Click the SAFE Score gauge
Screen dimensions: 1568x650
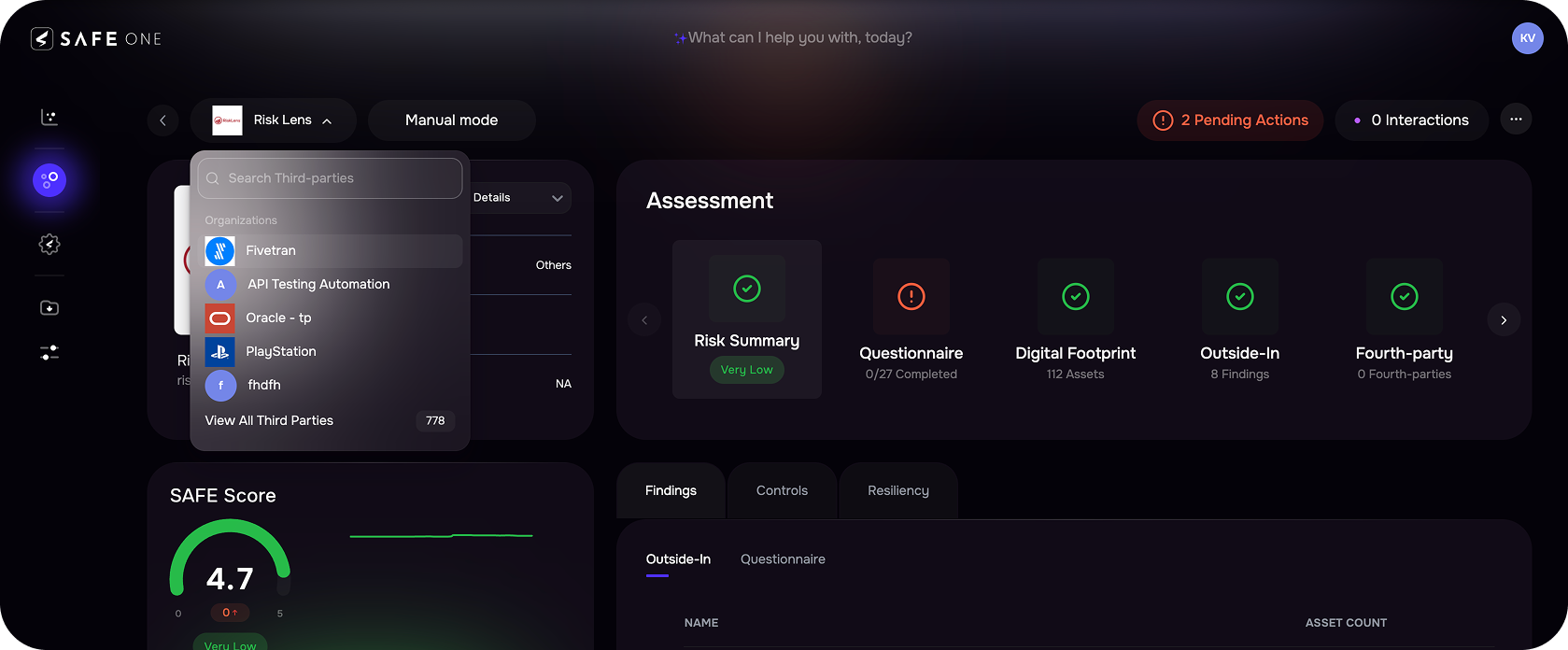click(x=230, y=558)
